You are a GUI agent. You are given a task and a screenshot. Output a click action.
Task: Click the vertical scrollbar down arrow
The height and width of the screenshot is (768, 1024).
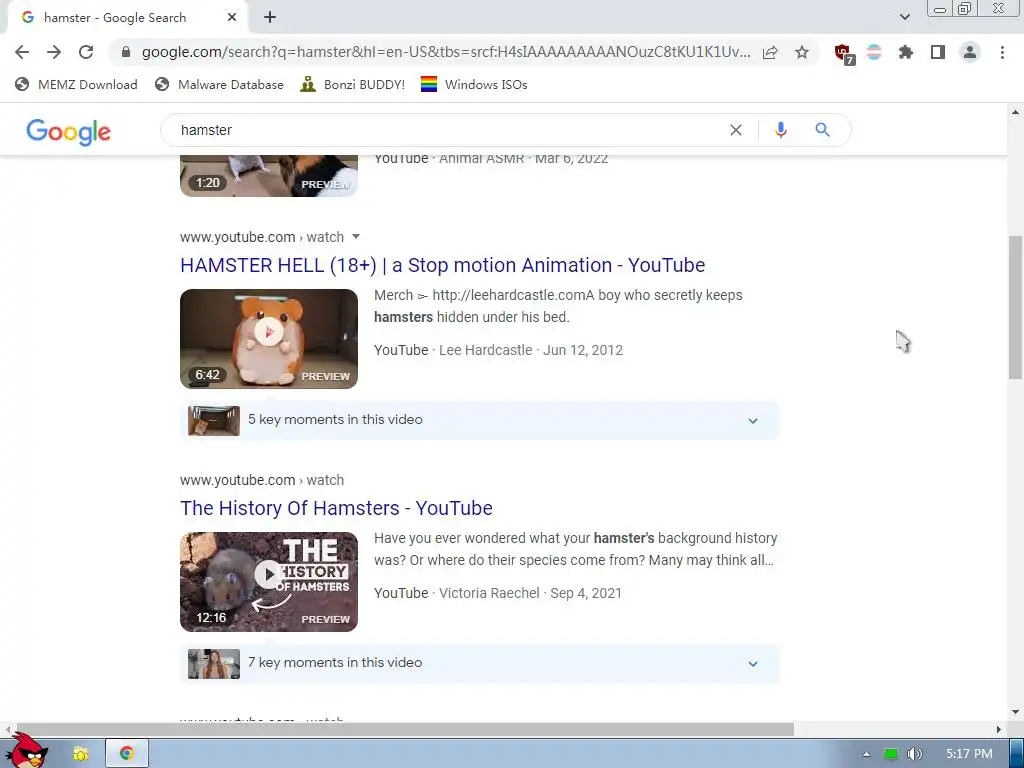(x=1015, y=711)
